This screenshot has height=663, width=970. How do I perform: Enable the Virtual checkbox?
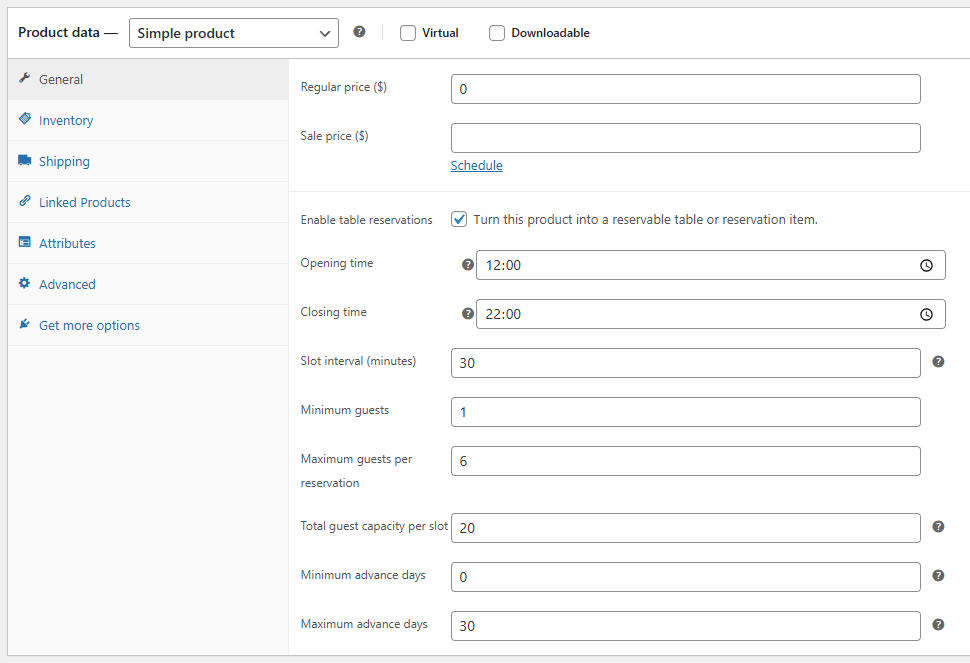pos(407,32)
